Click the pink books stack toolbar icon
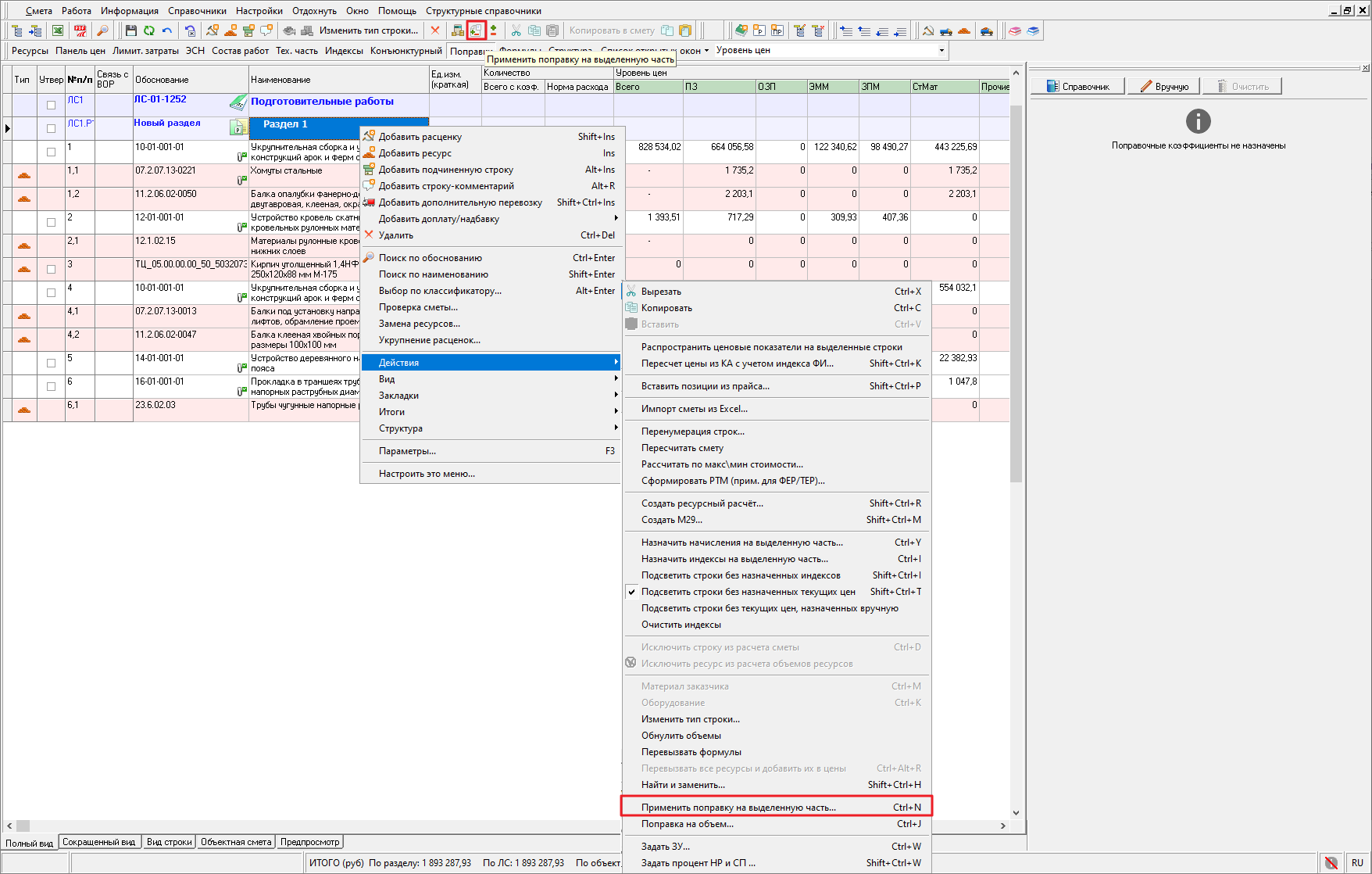1372x874 pixels. pyautogui.click(x=1014, y=30)
